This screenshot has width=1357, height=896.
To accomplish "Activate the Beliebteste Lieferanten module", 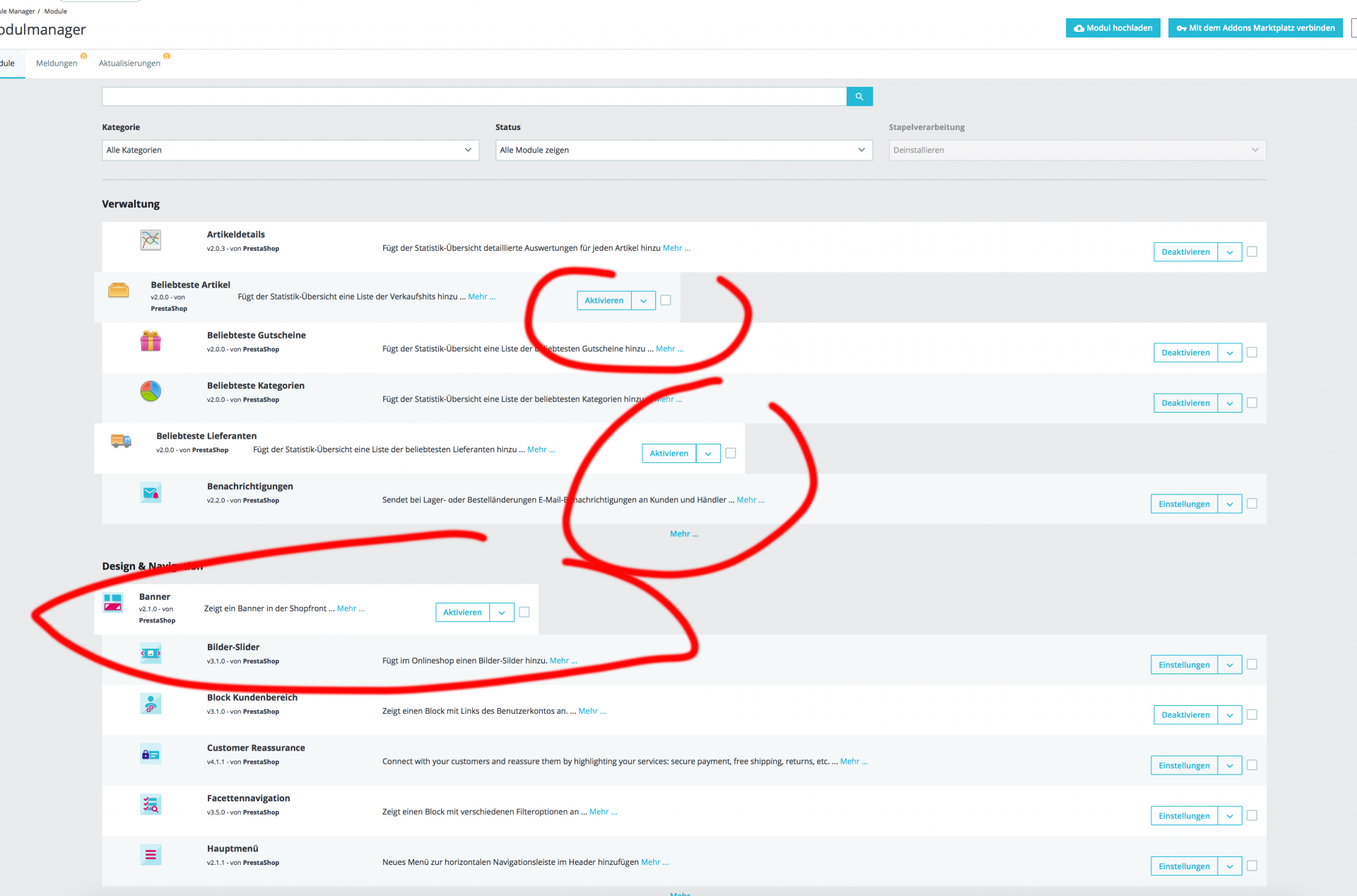I will click(669, 454).
